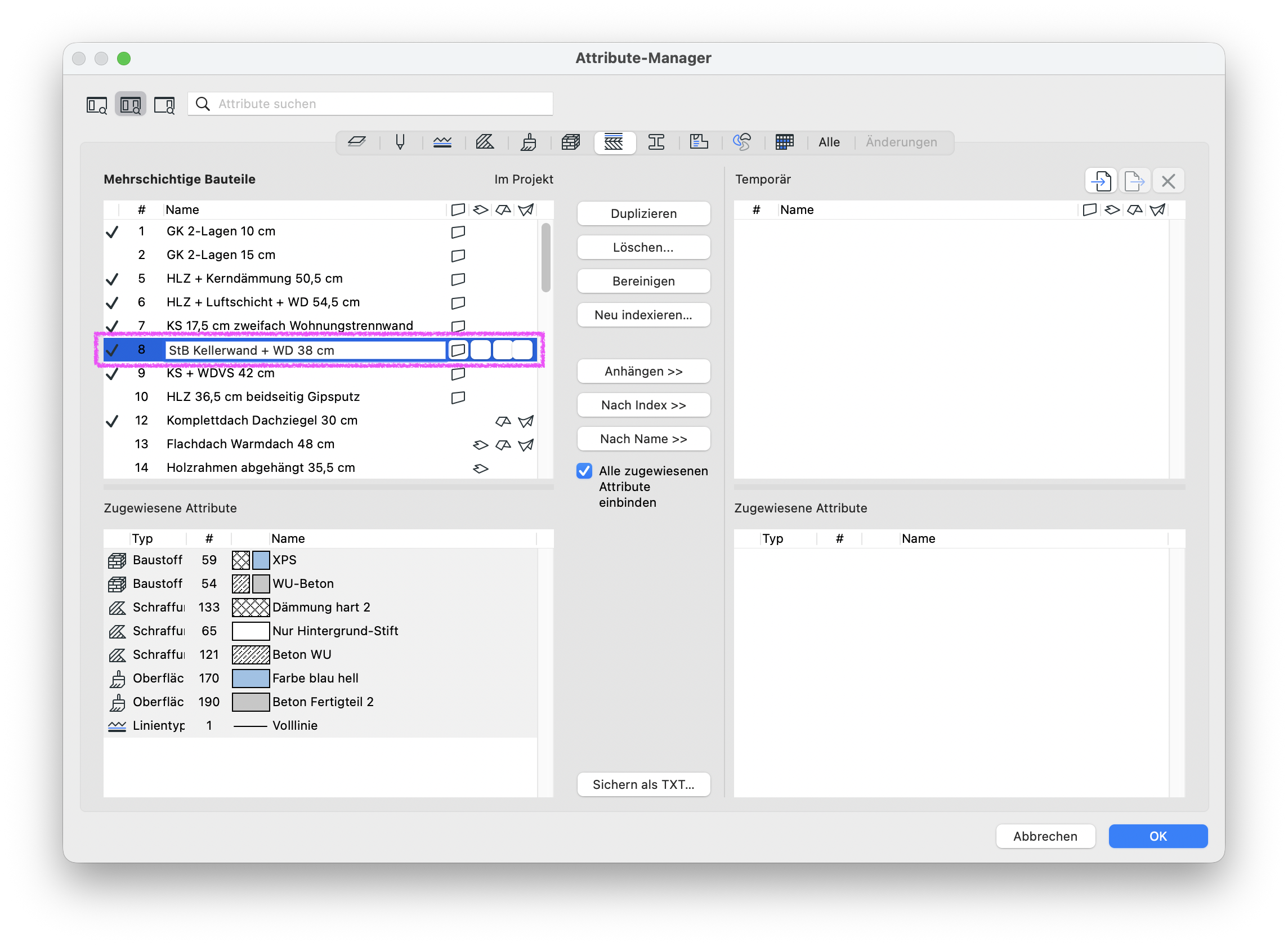The image size is (1288, 946).
Task: Toggle wall usage for GK 2-Lagen 15 cm
Action: coord(457,256)
